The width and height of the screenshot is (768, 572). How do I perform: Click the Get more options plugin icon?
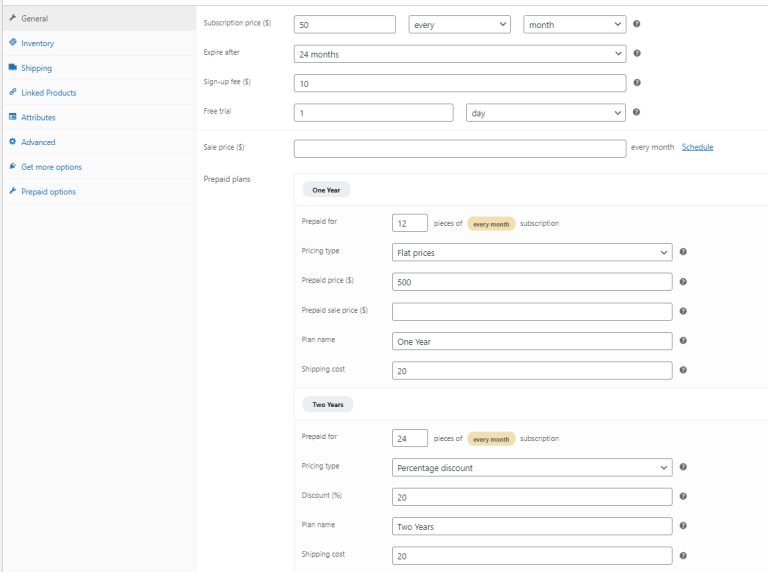click(13, 166)
